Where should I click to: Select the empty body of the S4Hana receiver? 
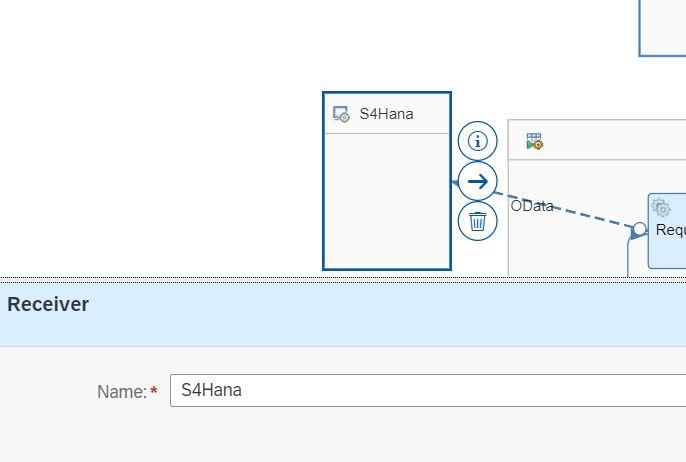pos(387,201)
